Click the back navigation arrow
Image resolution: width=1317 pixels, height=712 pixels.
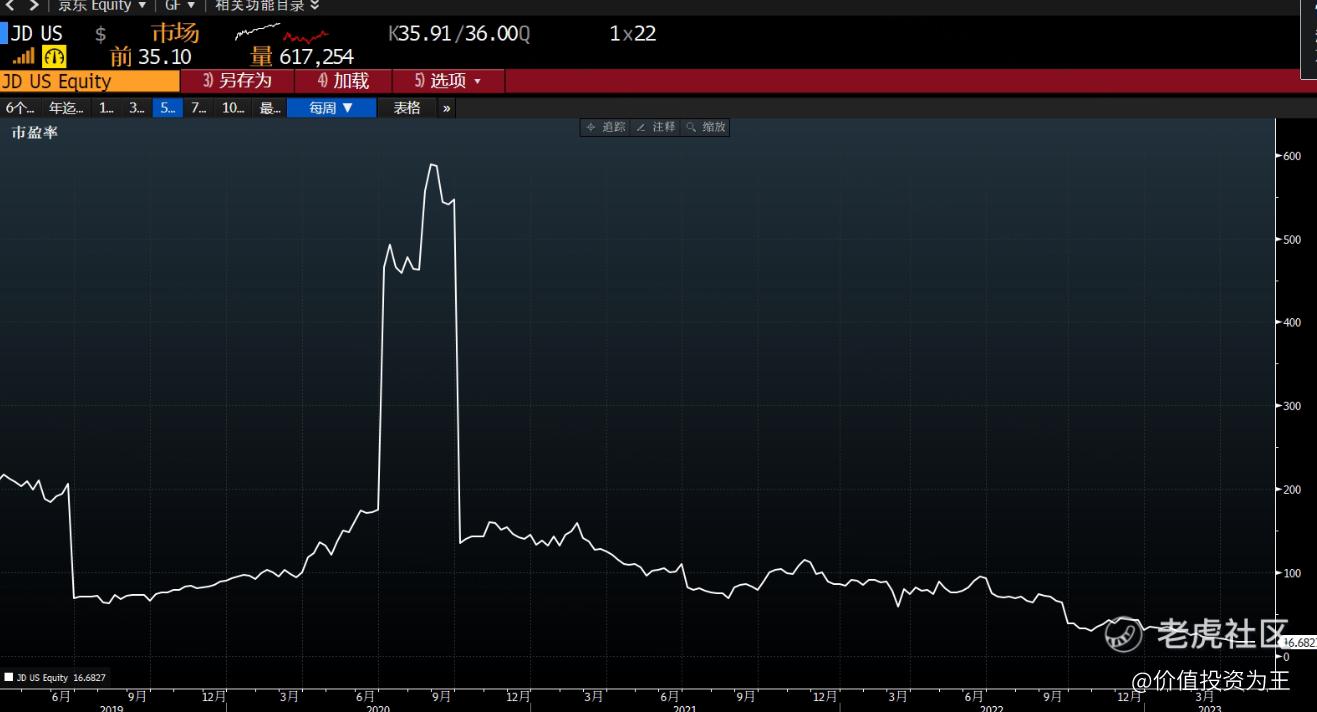[x=10, y=5]
